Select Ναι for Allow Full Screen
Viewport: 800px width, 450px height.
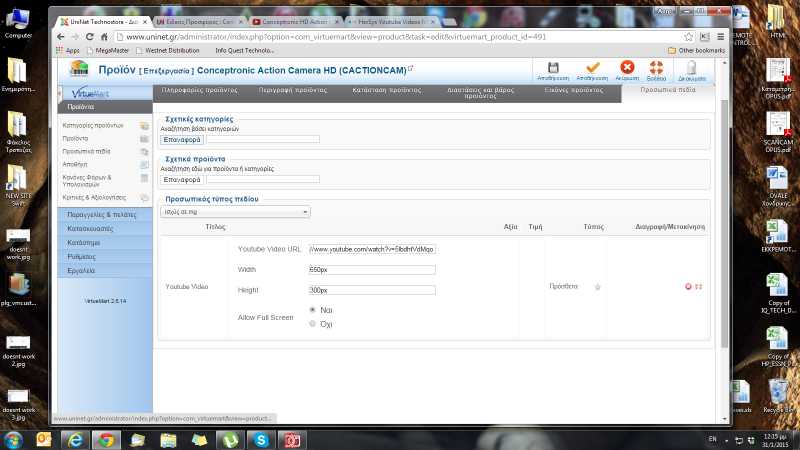312,310
